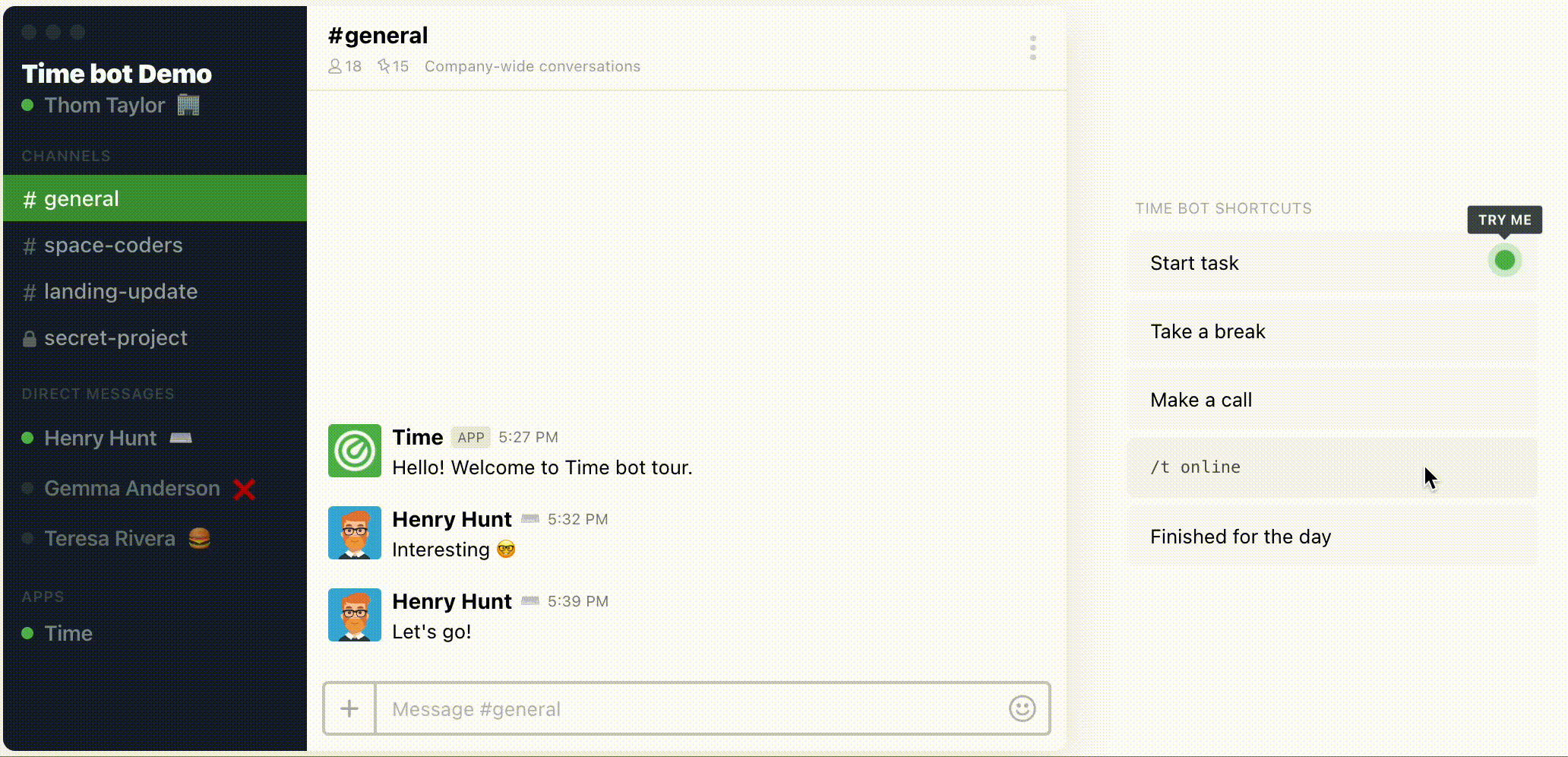Click Thom Taylor's green online status dot
1568x757 pixels.
[x=27, y=105]
